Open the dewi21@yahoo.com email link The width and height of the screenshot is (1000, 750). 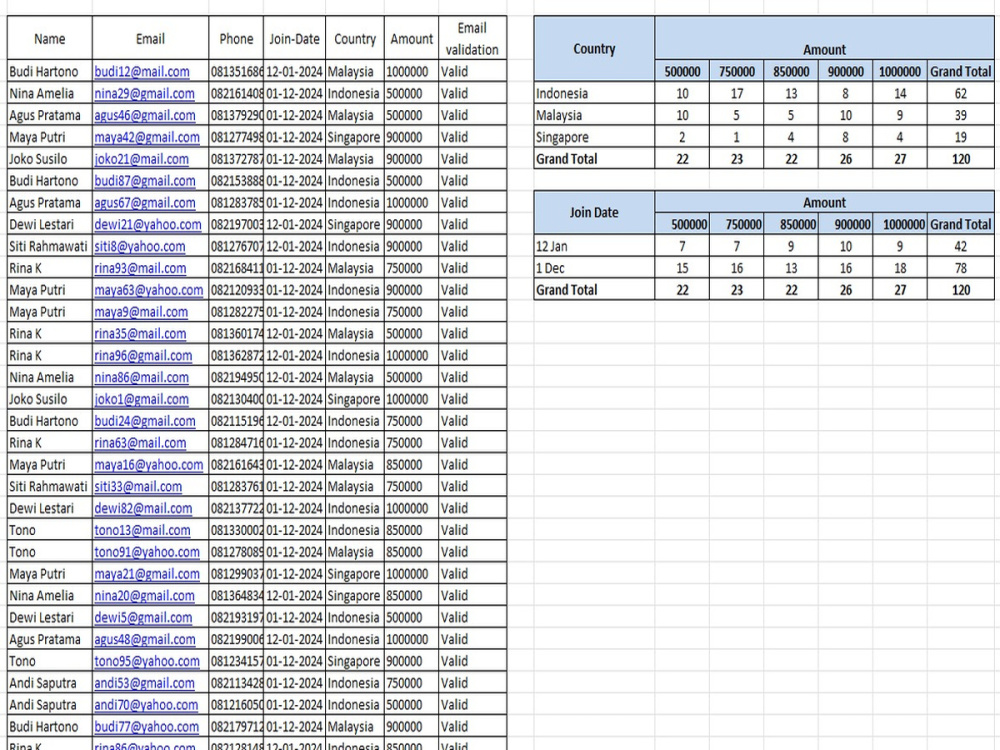point(147,224)
